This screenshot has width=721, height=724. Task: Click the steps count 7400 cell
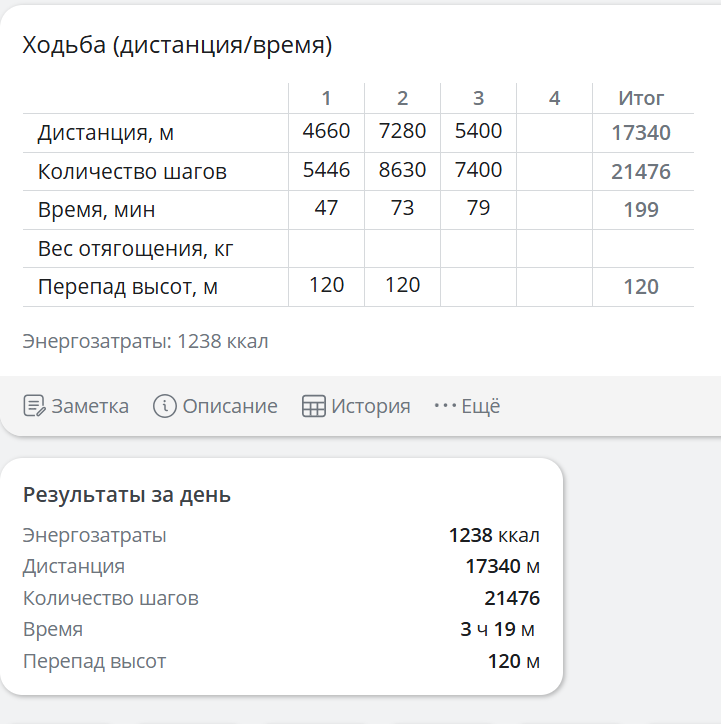478,170
